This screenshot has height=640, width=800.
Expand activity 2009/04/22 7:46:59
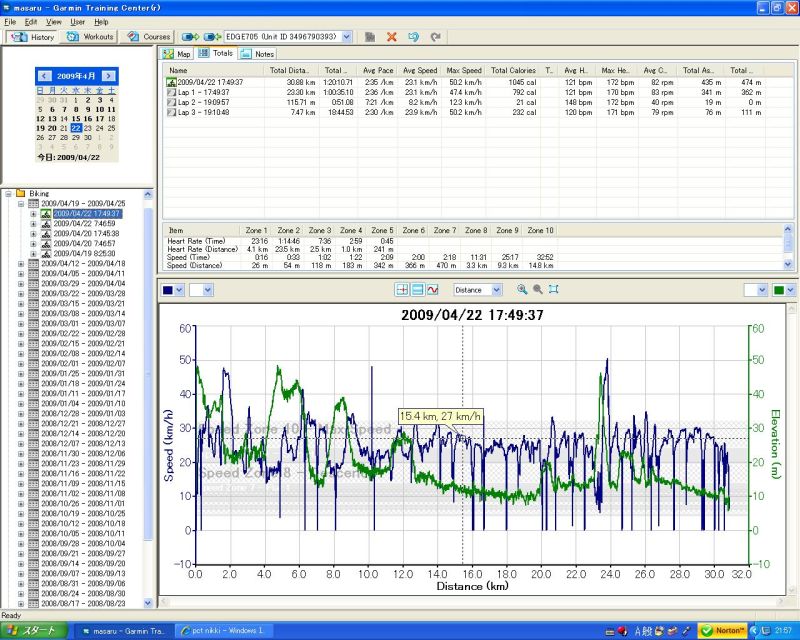point(33,224)
